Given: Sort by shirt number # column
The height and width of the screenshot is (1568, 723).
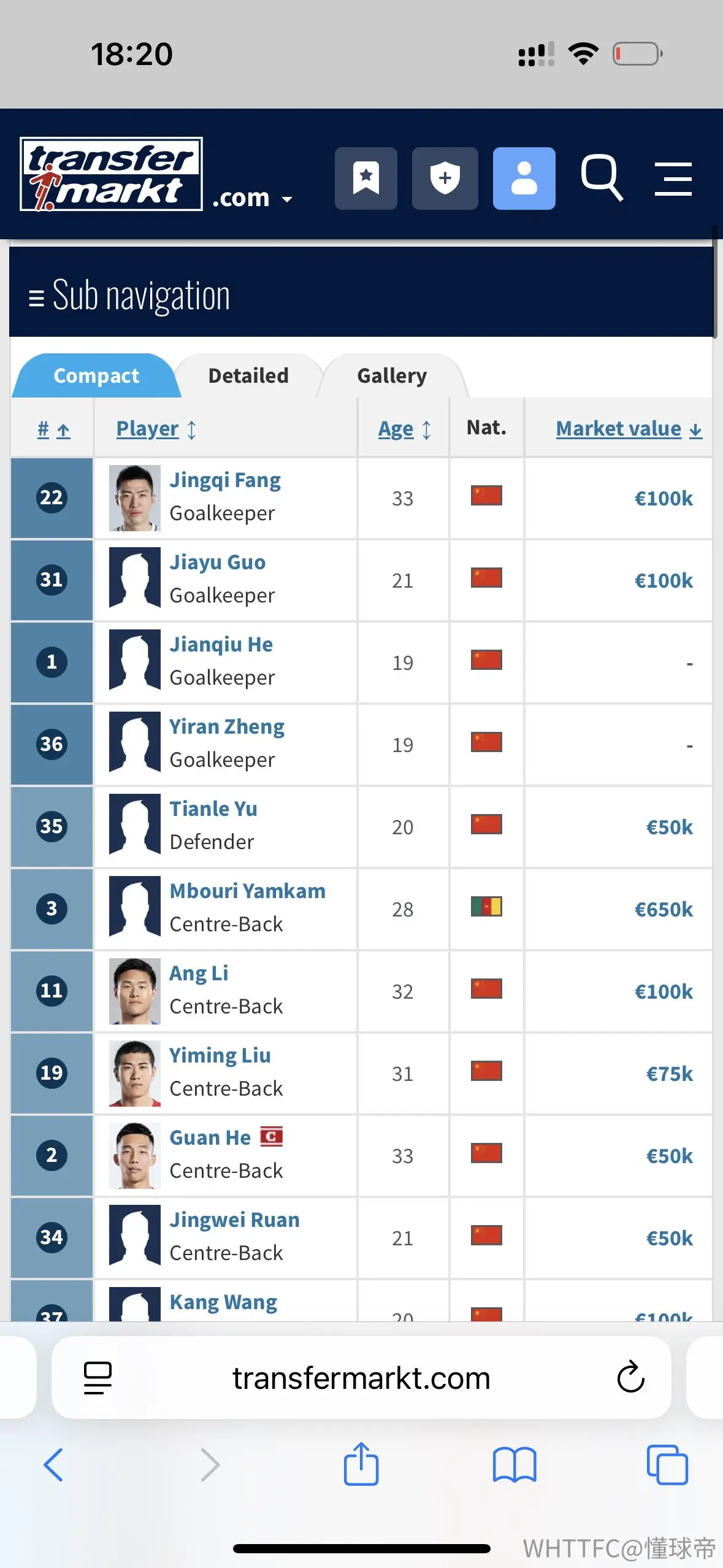Looking at the screenshot, I should [53, 429].
